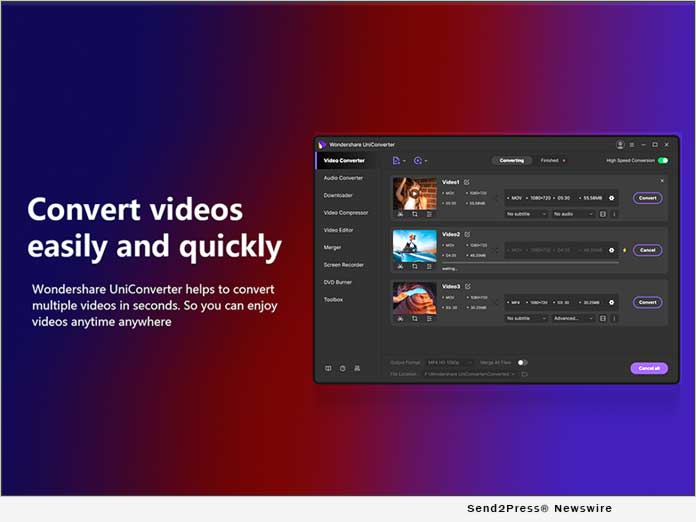Toggle High Speed Conversion switch

click(662, 160)
